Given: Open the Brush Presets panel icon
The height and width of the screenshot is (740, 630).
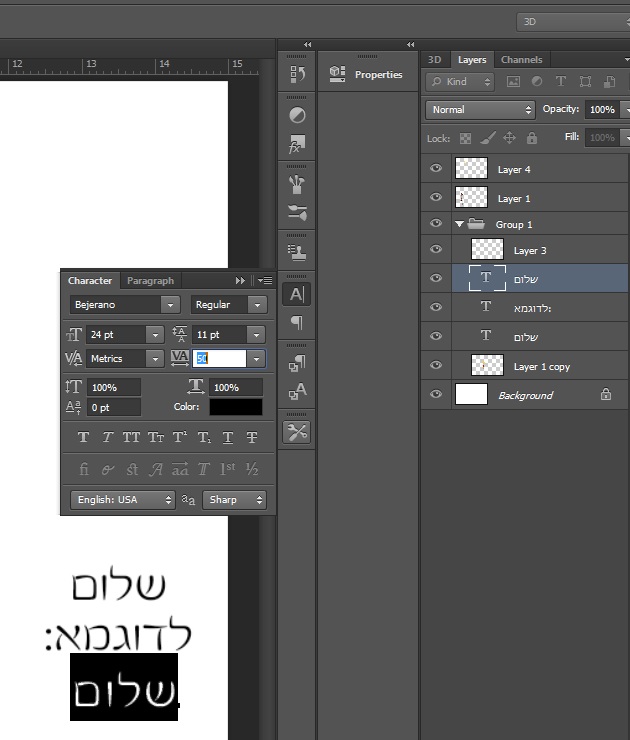Looking at the screenshot, I should tap(297, 212).
